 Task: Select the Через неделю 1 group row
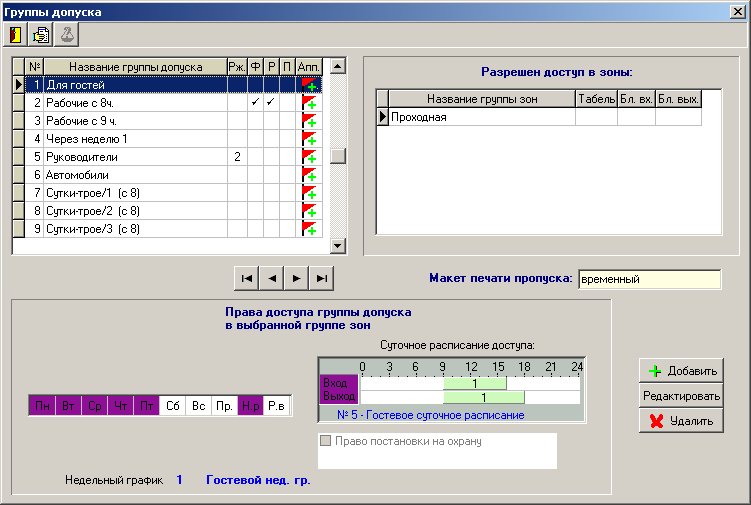(168, 139)
